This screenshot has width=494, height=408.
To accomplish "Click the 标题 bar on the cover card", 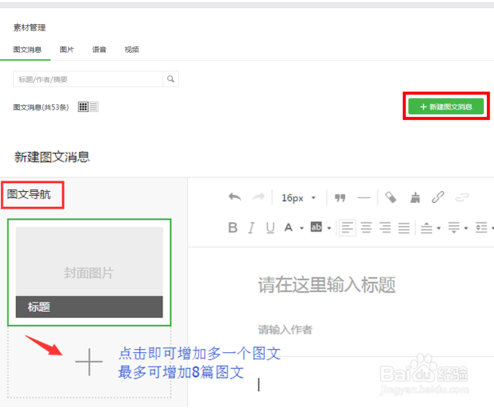I will pyautogui.click(x=89, y=307).
